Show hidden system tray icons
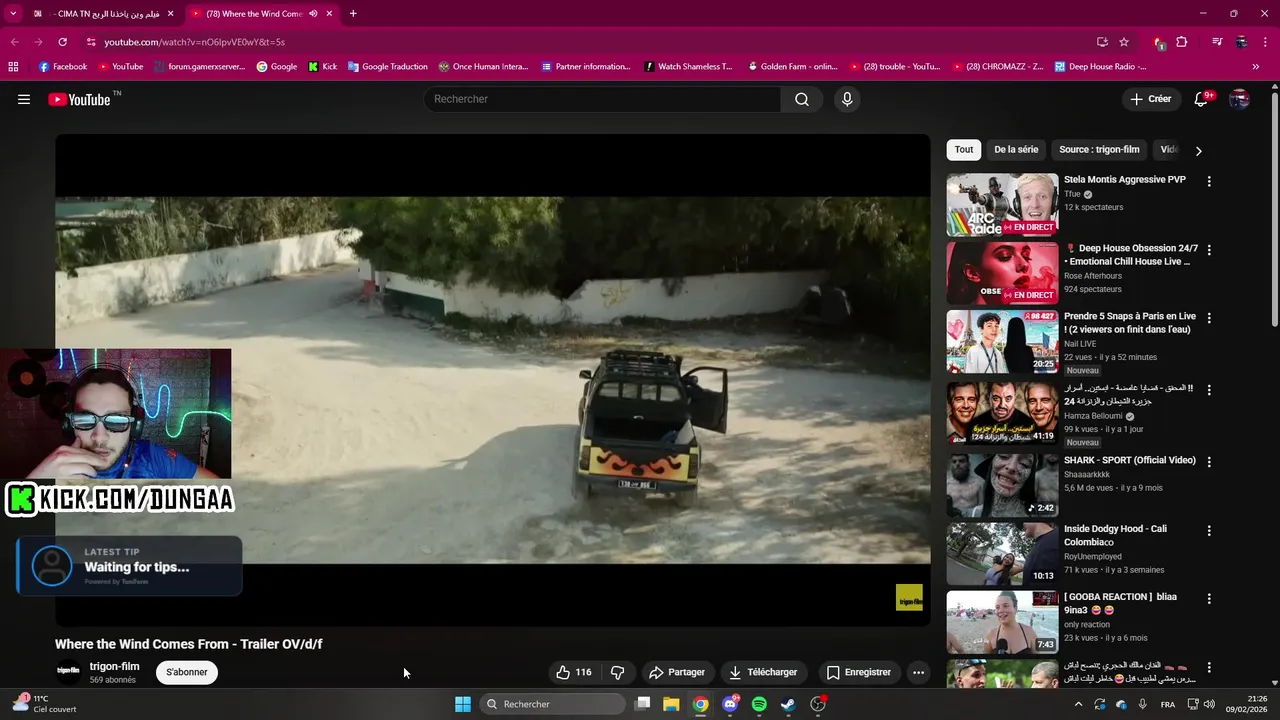 point(1078,704)
